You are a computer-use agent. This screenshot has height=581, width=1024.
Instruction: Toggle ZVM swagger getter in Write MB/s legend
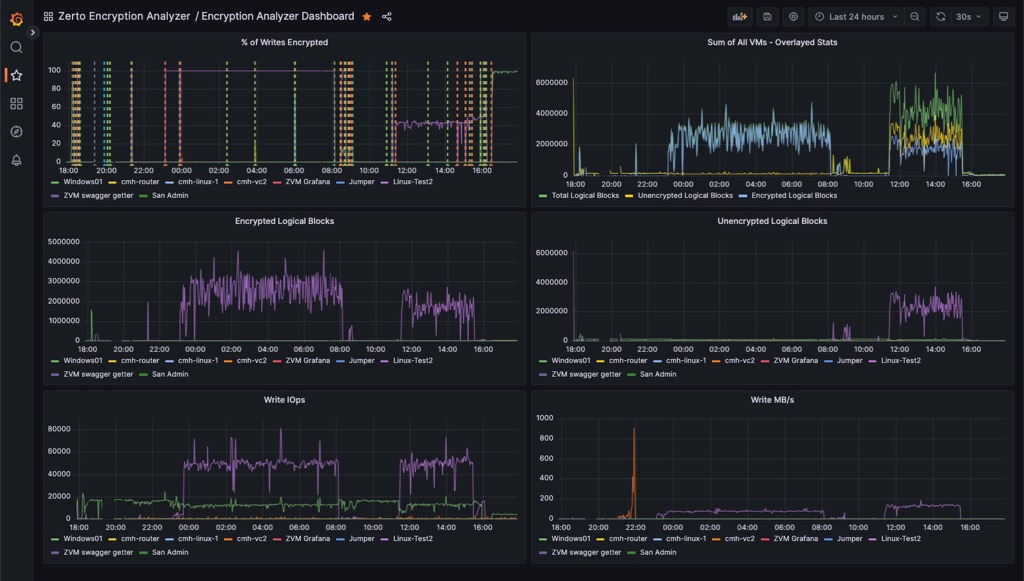click(586, 553)
